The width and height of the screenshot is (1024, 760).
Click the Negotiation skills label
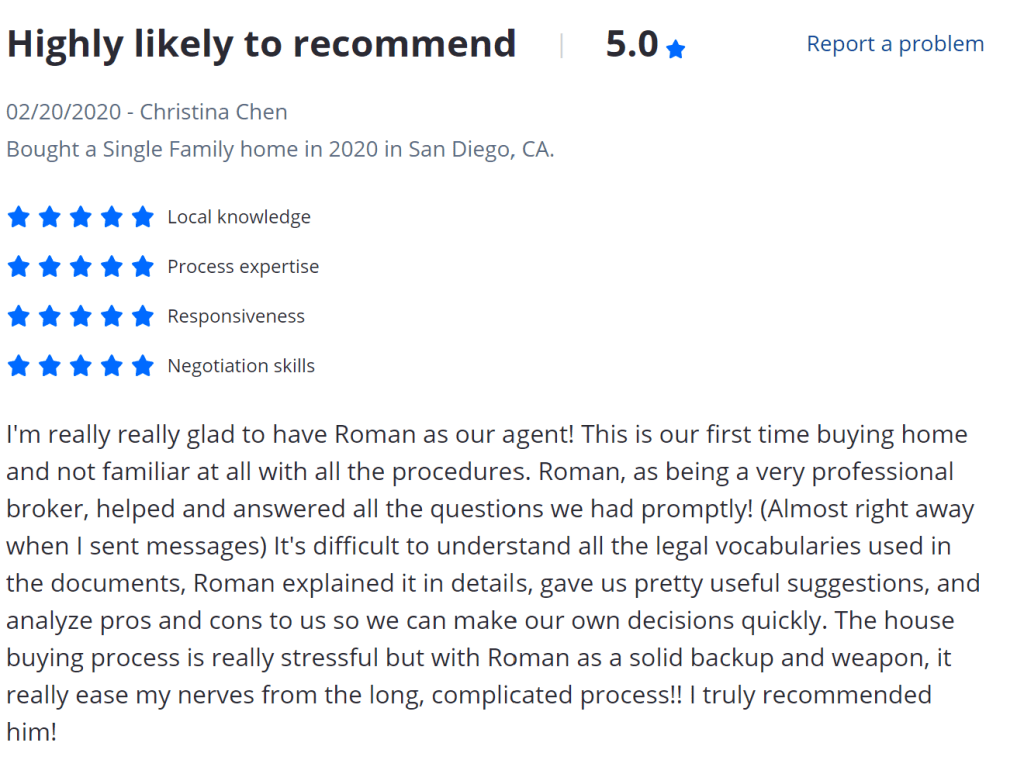point(241,366)
